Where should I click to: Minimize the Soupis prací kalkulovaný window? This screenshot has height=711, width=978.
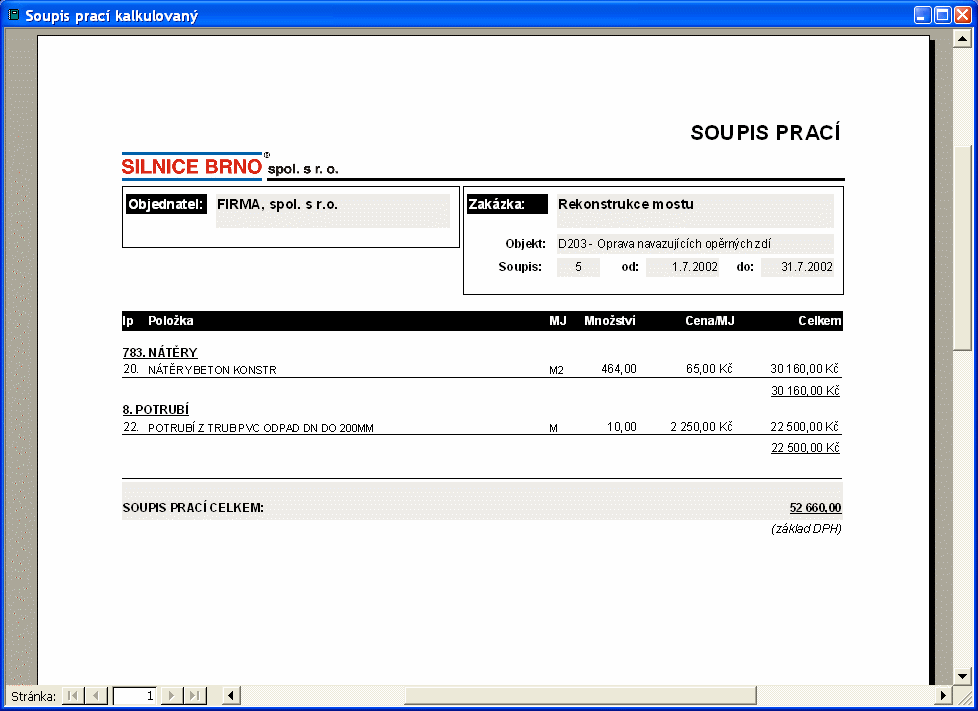[x=922, y=15]
